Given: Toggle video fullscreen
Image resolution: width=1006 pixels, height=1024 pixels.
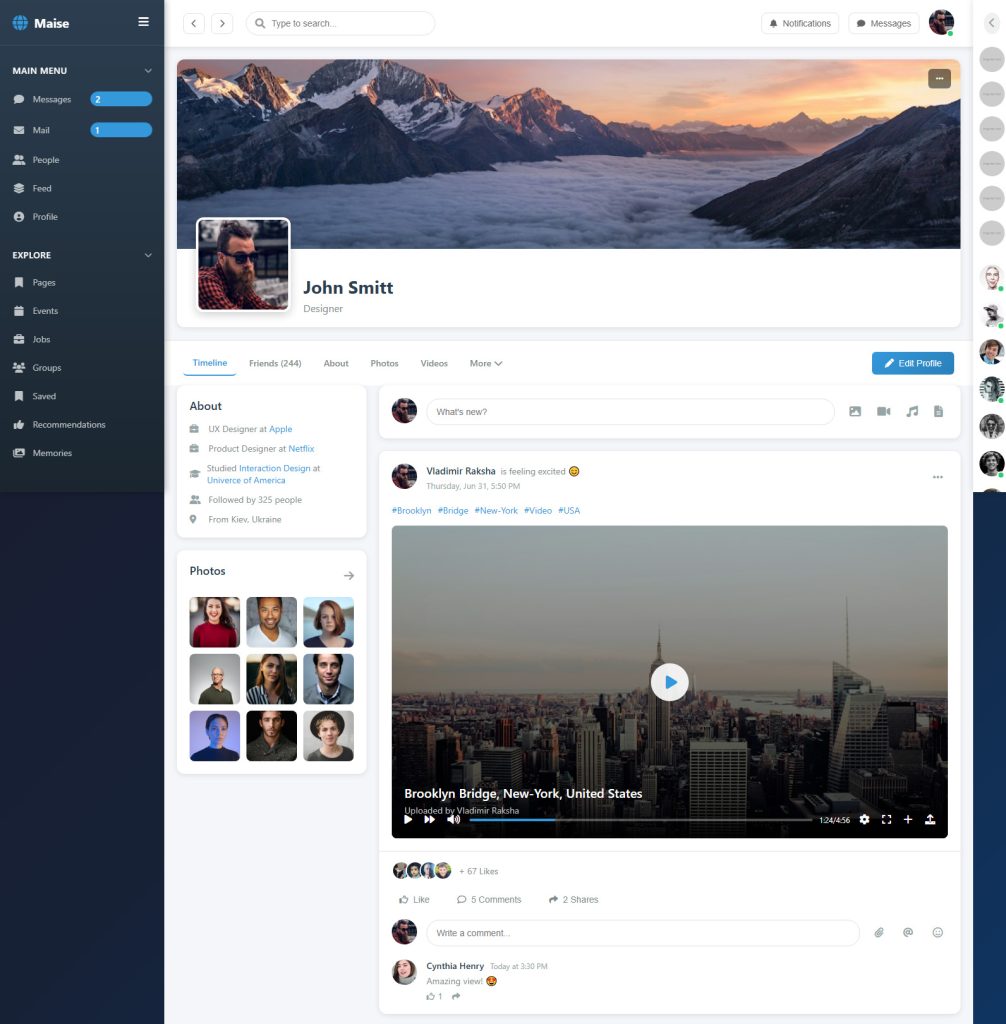Looking at the screenshot, I should tap(886, 820).
